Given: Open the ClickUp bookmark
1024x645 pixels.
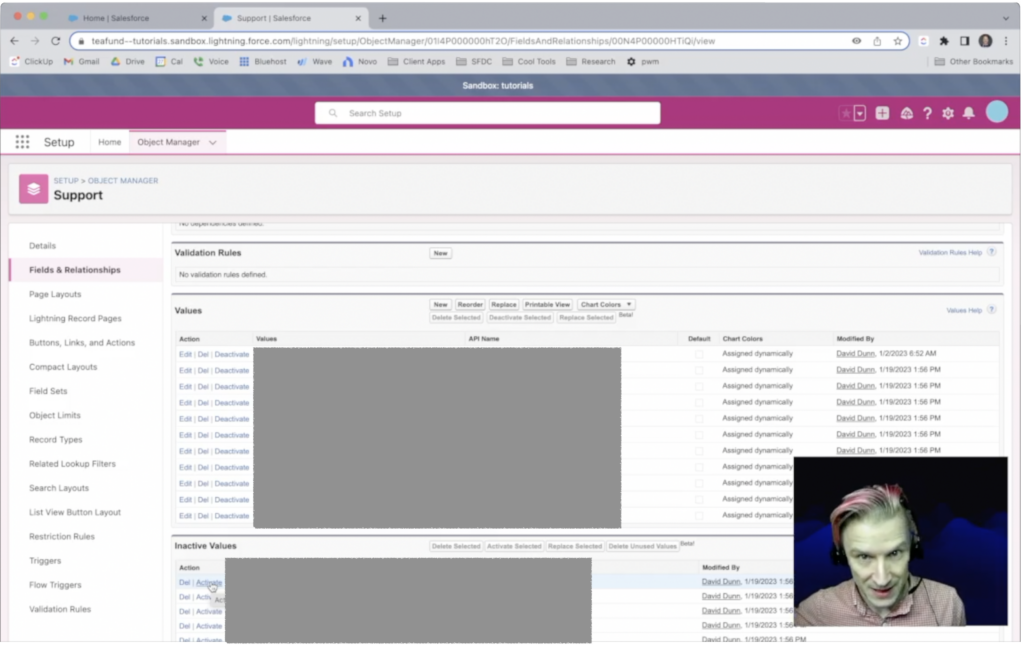Looking at the screenshot, I should (x=31, y=61).
